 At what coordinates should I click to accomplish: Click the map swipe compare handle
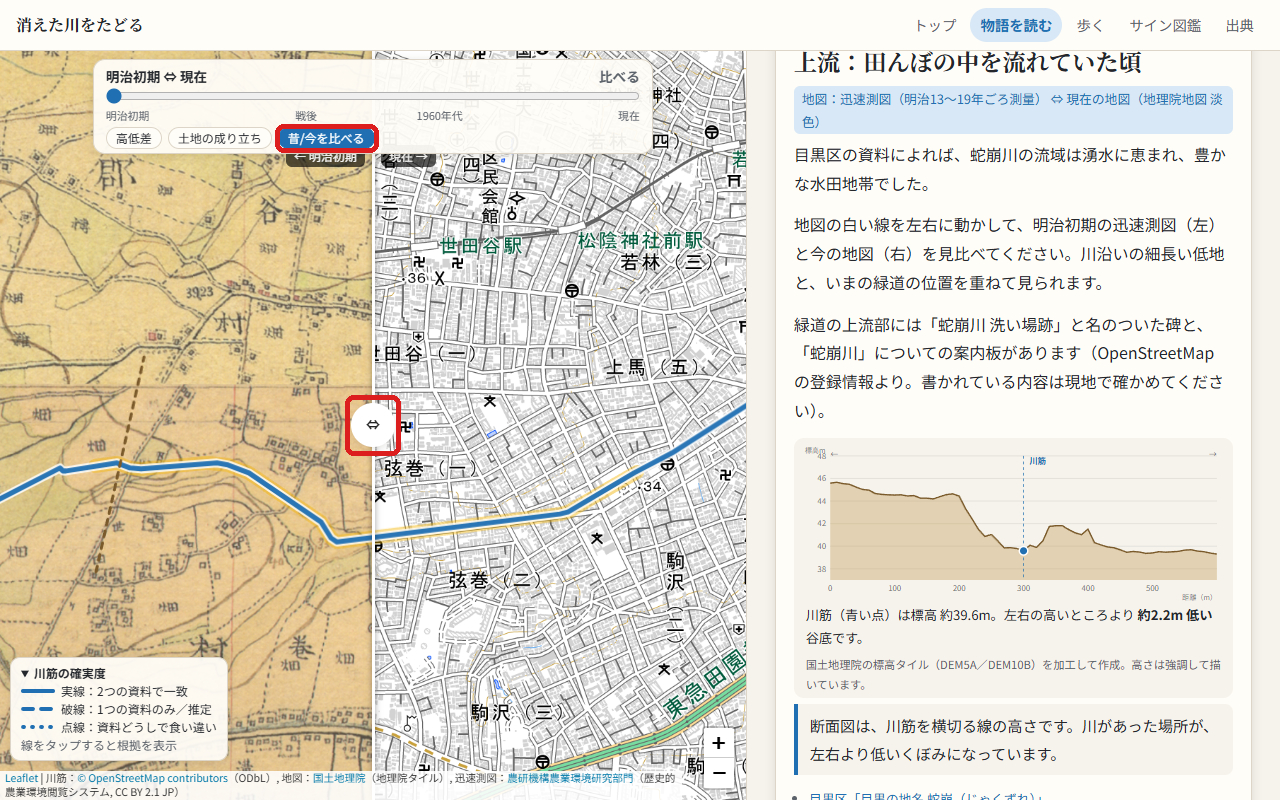tap(373, 425)
